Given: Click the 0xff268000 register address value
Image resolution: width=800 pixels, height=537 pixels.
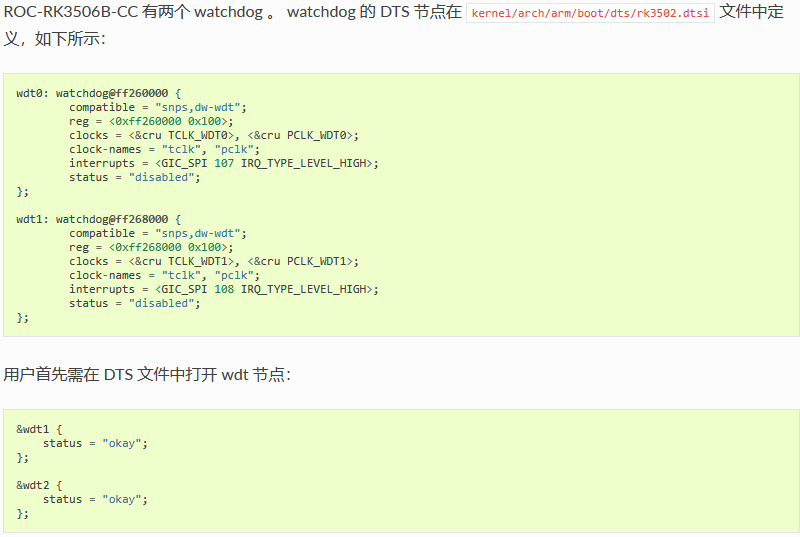Looking at the screenshot, I should click(148, 247).
